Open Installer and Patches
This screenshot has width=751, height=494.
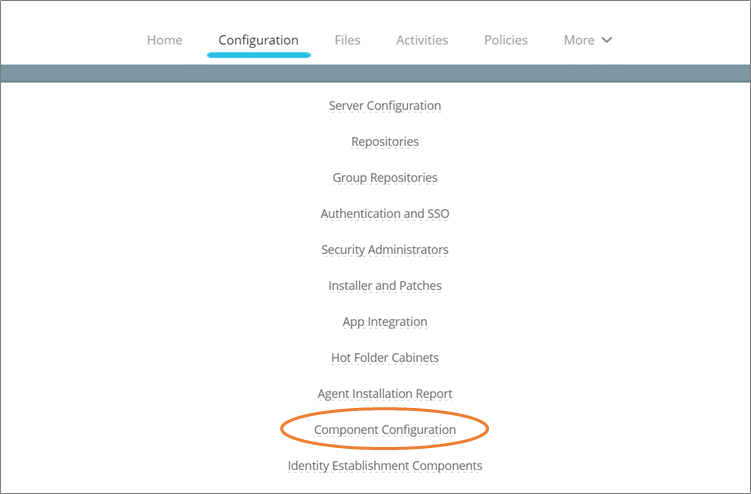385,285
